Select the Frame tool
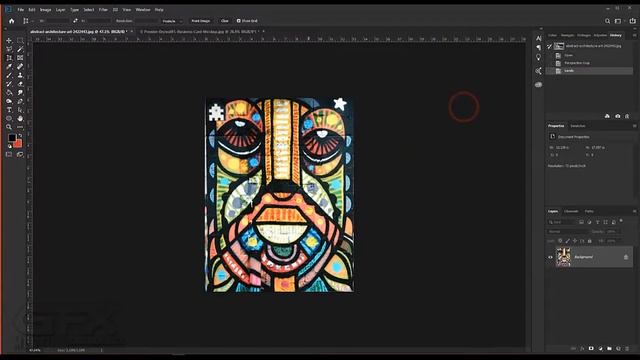The width and height of the screenshot is (640, 360). tap(20, 58)
